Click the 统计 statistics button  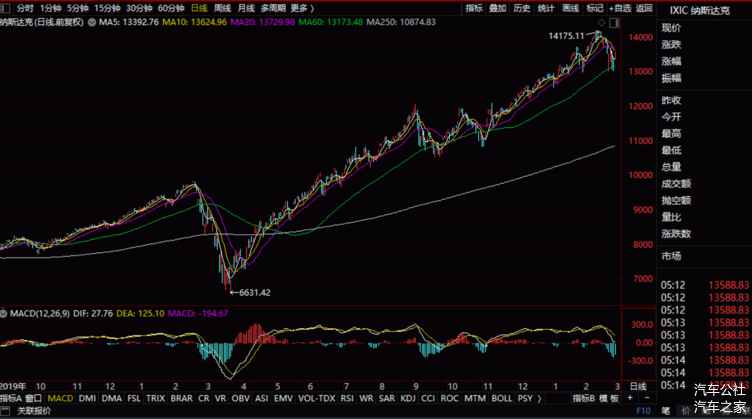tap(546, 8)
